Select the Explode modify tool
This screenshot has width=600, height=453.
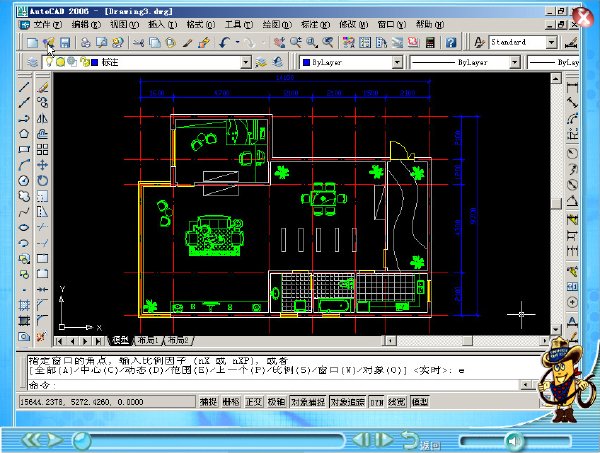[x=42, y=337]
